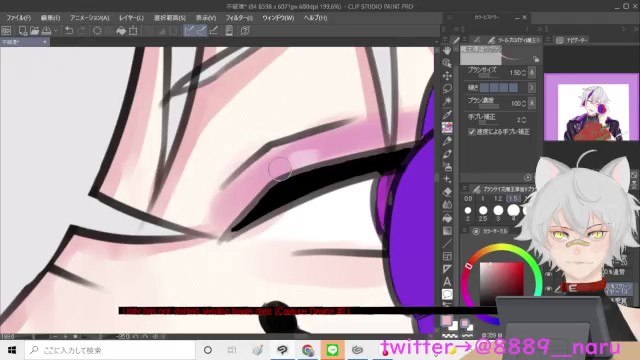Adjust the 手ブレ補正 stepper arrows
This screenshot has width=640, height=360.
click(x=524, y=120)
